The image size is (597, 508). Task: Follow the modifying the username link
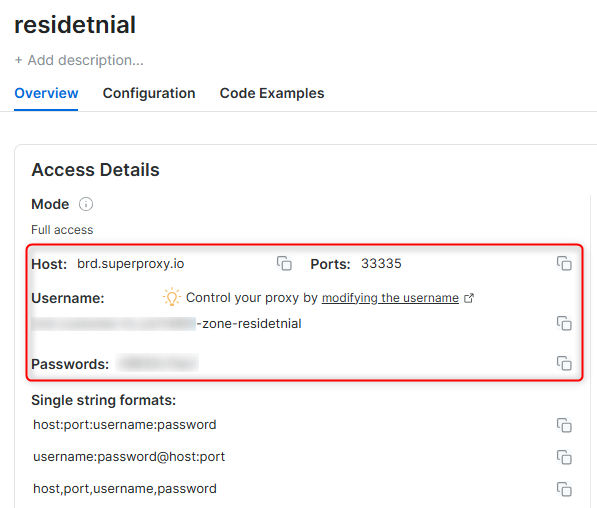[x=390, y=298]
